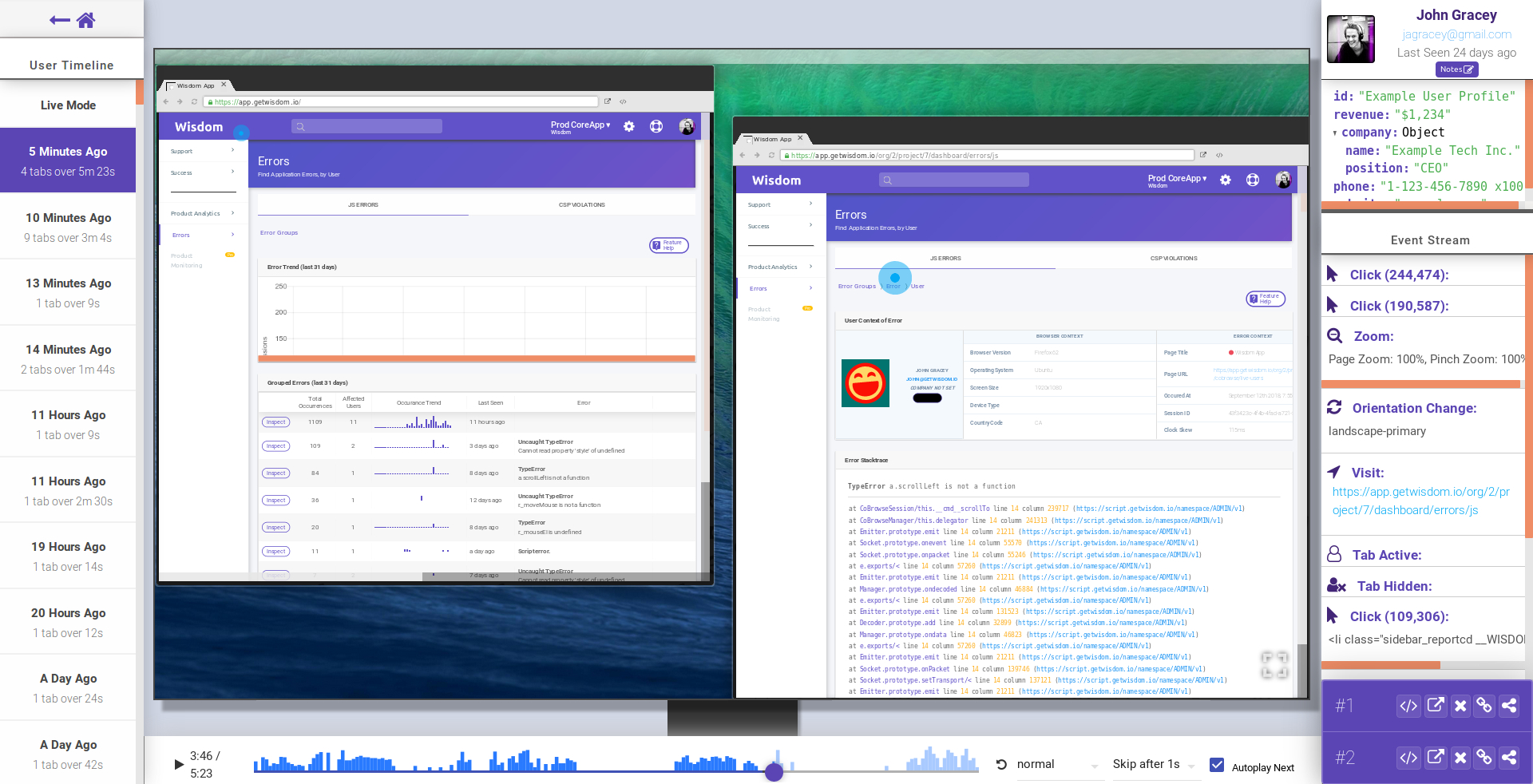This screenshot has width=1533, height=784.
Task: Reload page in right browser window
Action: [771, 156]
